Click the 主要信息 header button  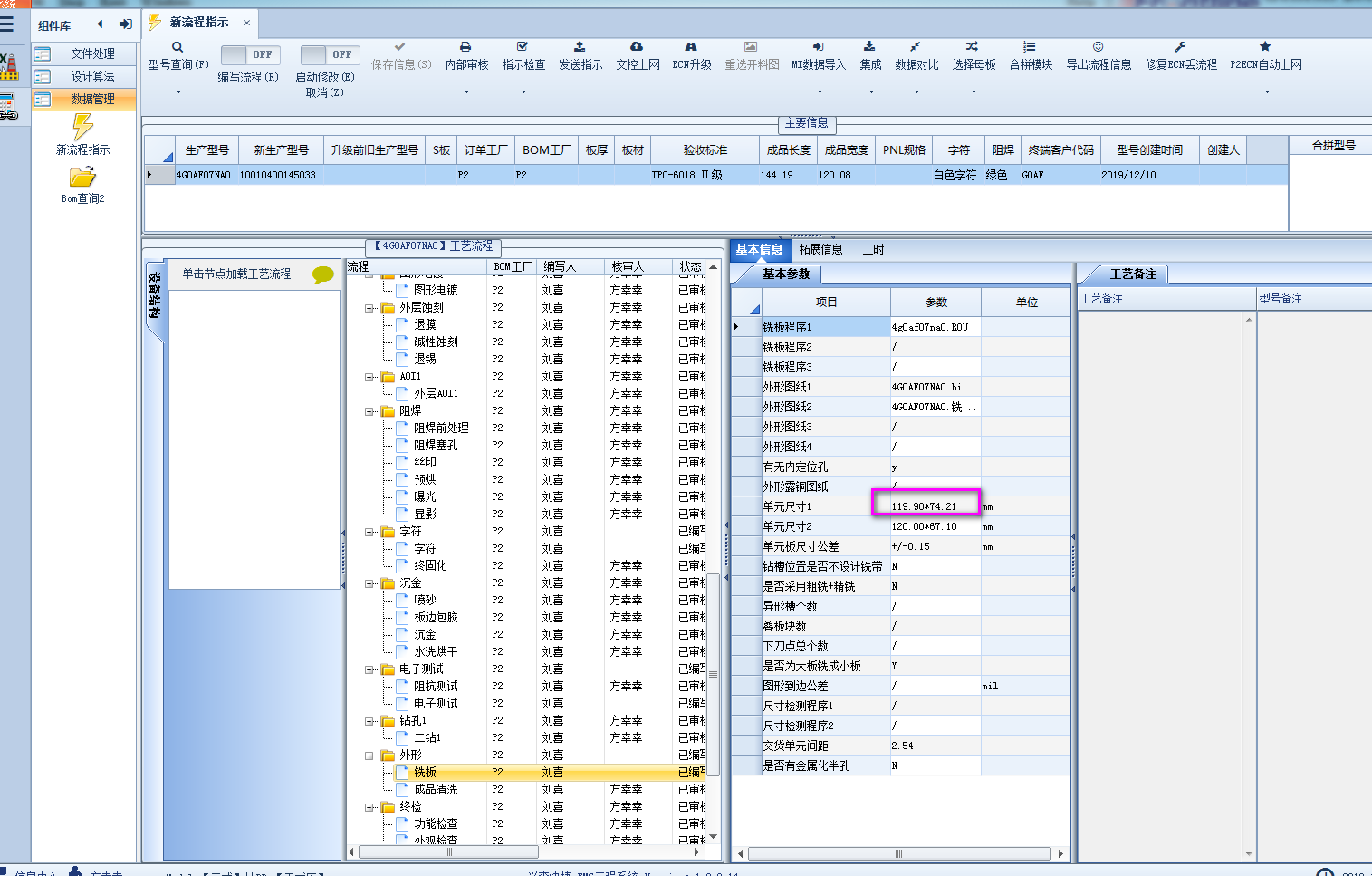coord(806,123)
